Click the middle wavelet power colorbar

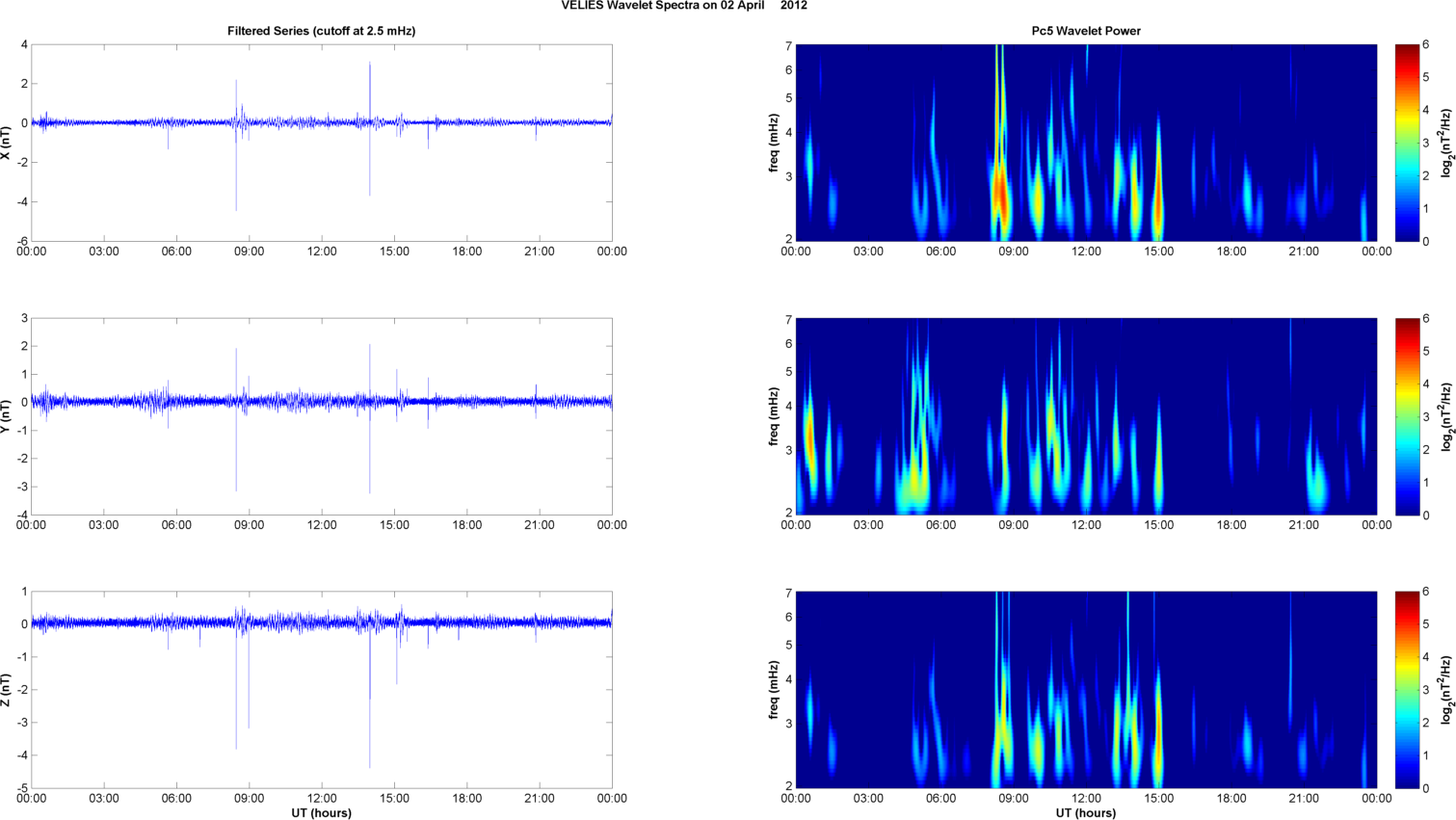[1407, 416]
